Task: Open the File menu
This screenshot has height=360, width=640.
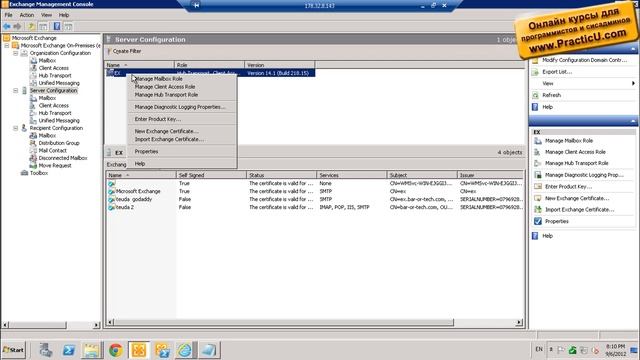Action: click(x=9, y=15)
